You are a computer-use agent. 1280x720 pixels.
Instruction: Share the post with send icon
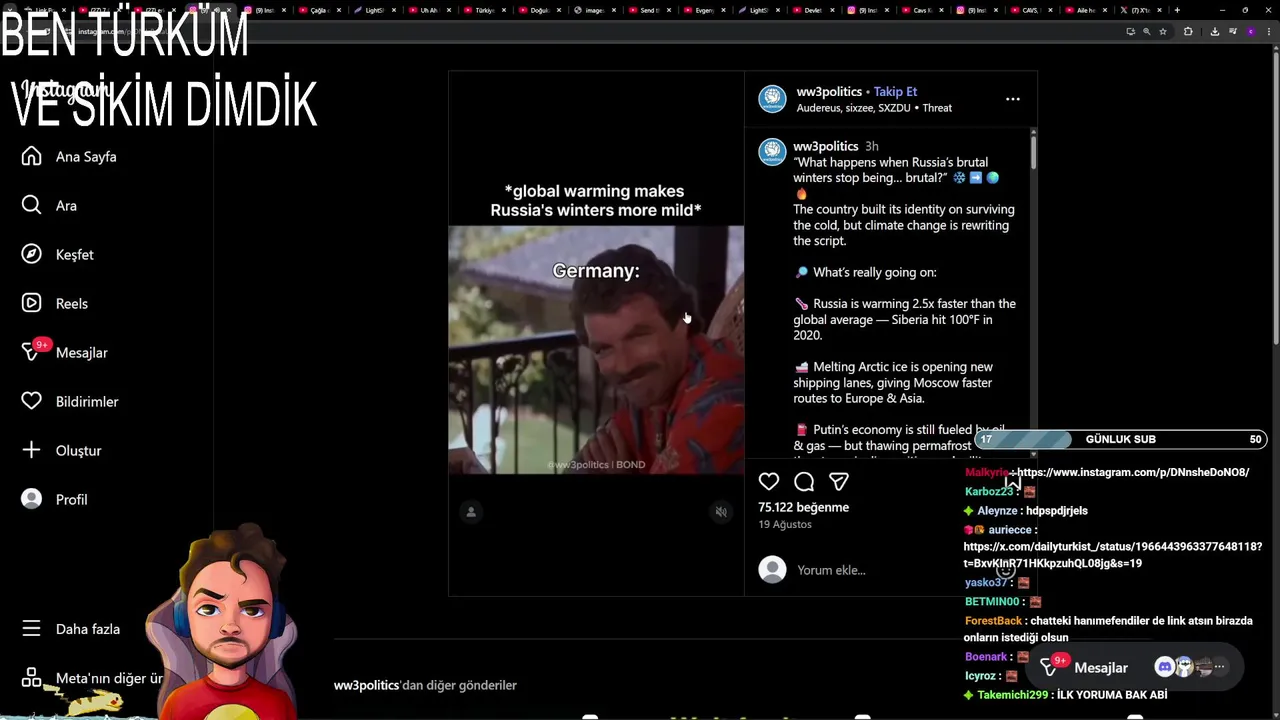click(x=839, y=482)
